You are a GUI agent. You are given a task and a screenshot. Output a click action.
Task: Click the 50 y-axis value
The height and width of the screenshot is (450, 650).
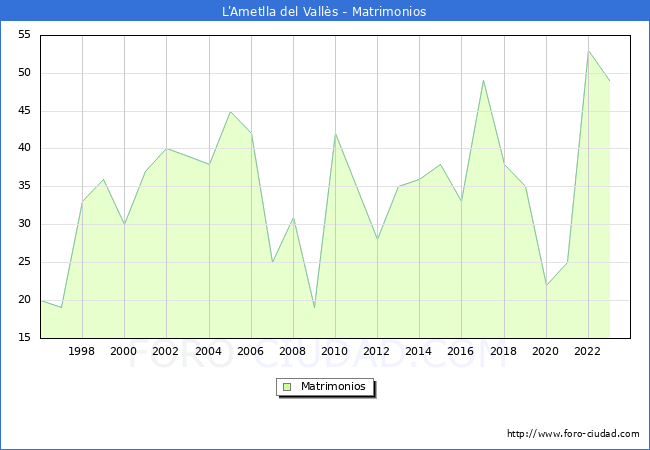pyautogui.click(x=25, y=73)
